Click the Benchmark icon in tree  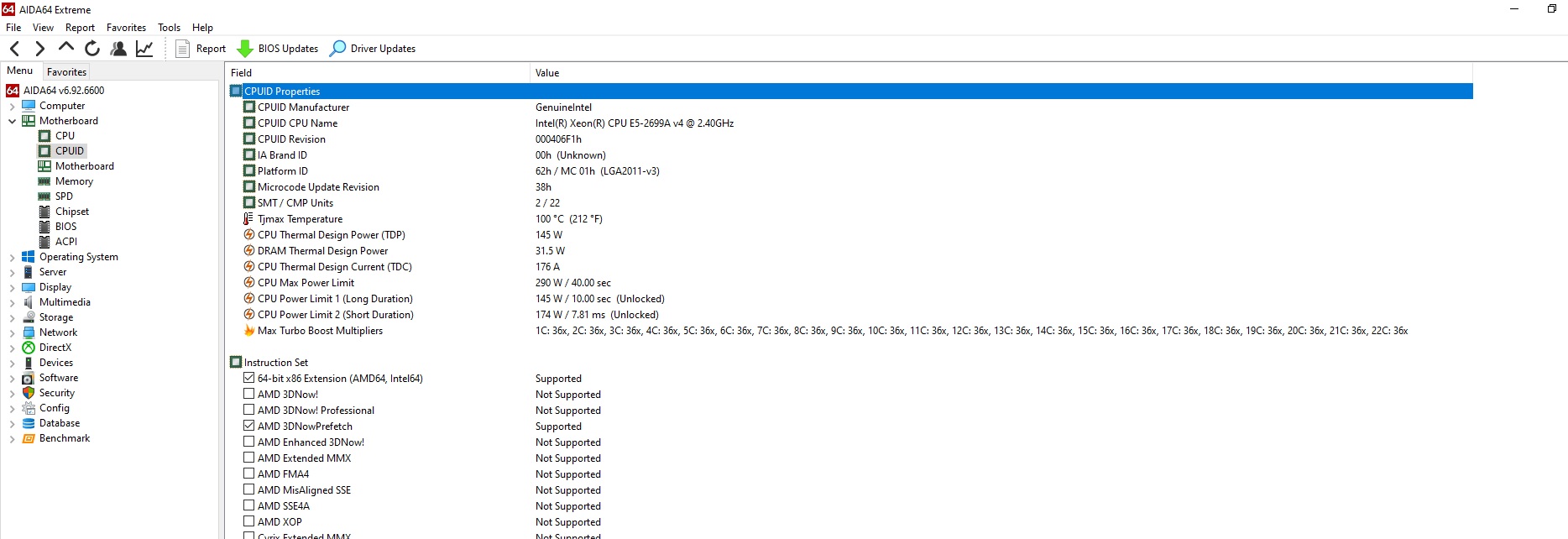point(29,438)
